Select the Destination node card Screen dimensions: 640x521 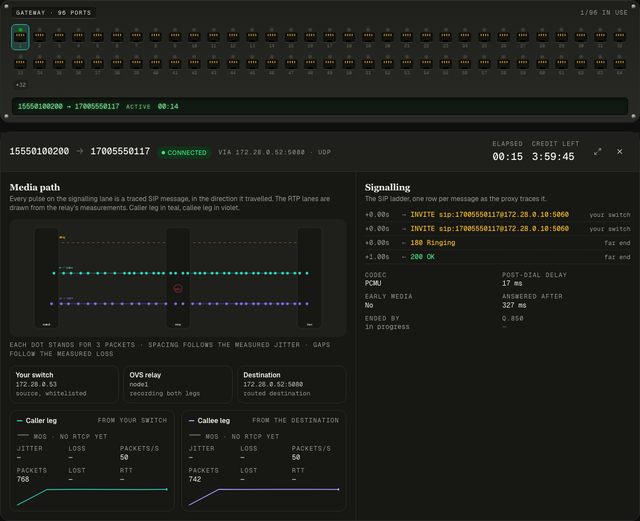292,384
